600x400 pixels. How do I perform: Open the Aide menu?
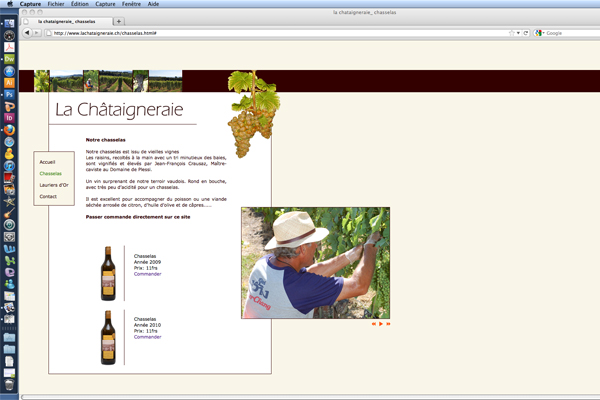153,4
